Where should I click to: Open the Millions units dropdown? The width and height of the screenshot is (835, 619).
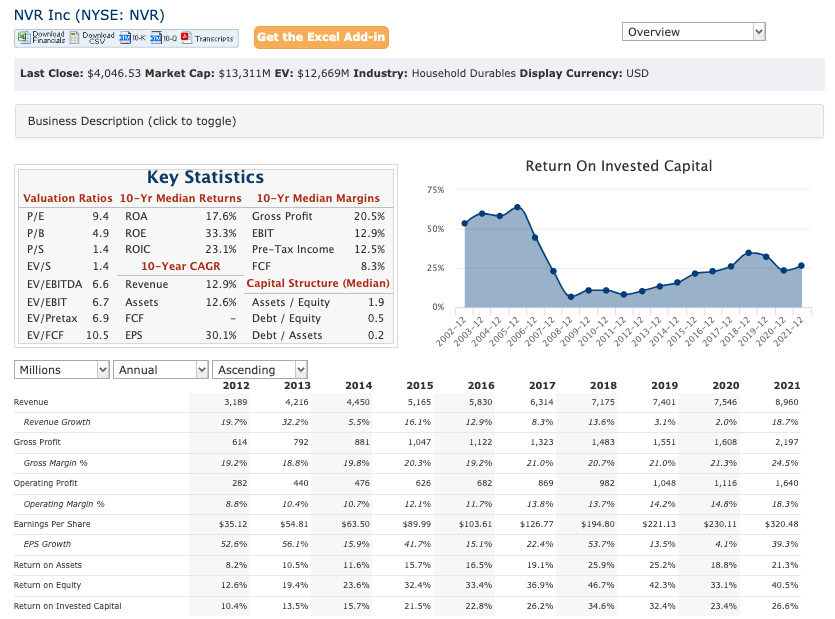(x=62, y=370)
